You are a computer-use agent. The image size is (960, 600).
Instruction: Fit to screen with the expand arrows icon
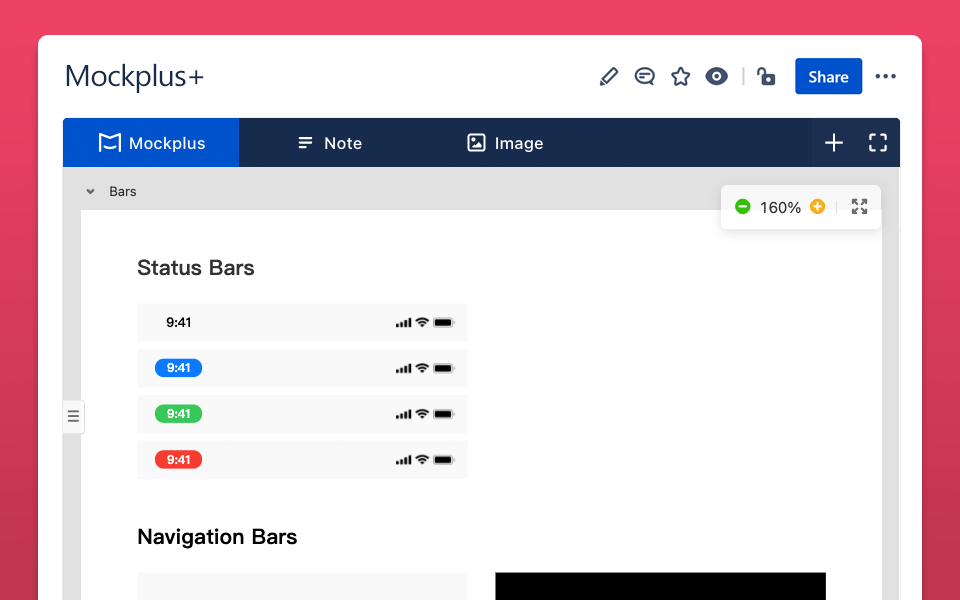pos(860,206)
